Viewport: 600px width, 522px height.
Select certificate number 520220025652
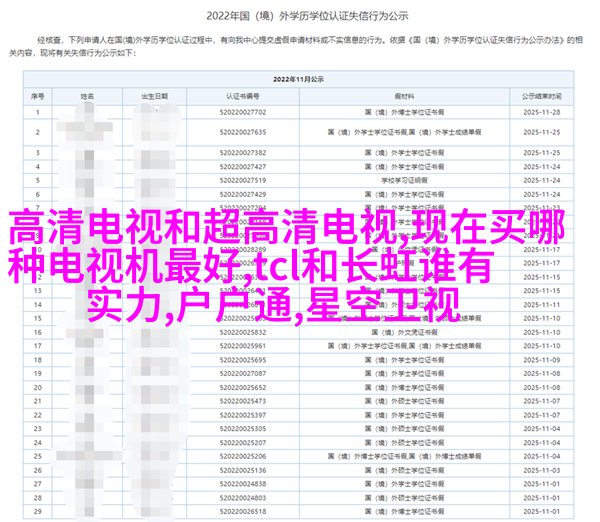[x=243, y=388]
